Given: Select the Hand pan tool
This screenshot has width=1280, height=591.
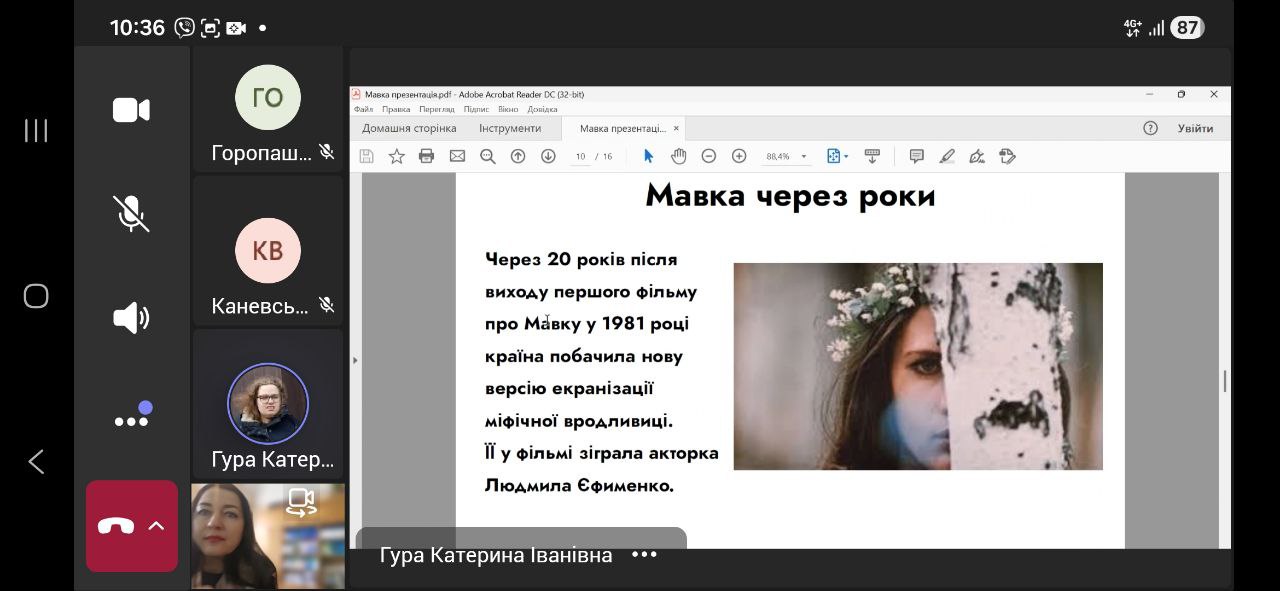Looking at the screenshot, I should click(x=679, y=156).
